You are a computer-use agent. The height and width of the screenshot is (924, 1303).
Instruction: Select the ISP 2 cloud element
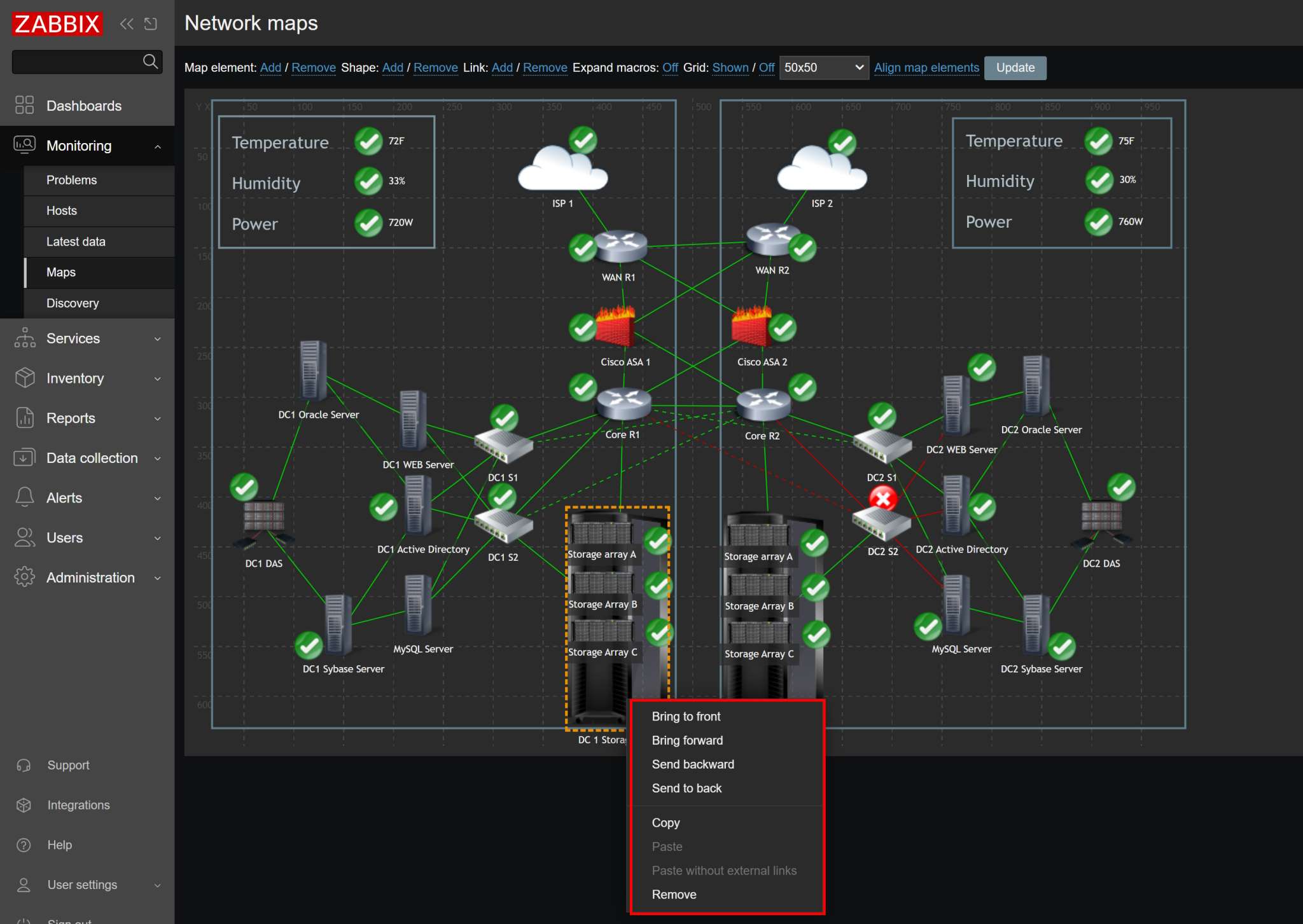click(819, 167)
